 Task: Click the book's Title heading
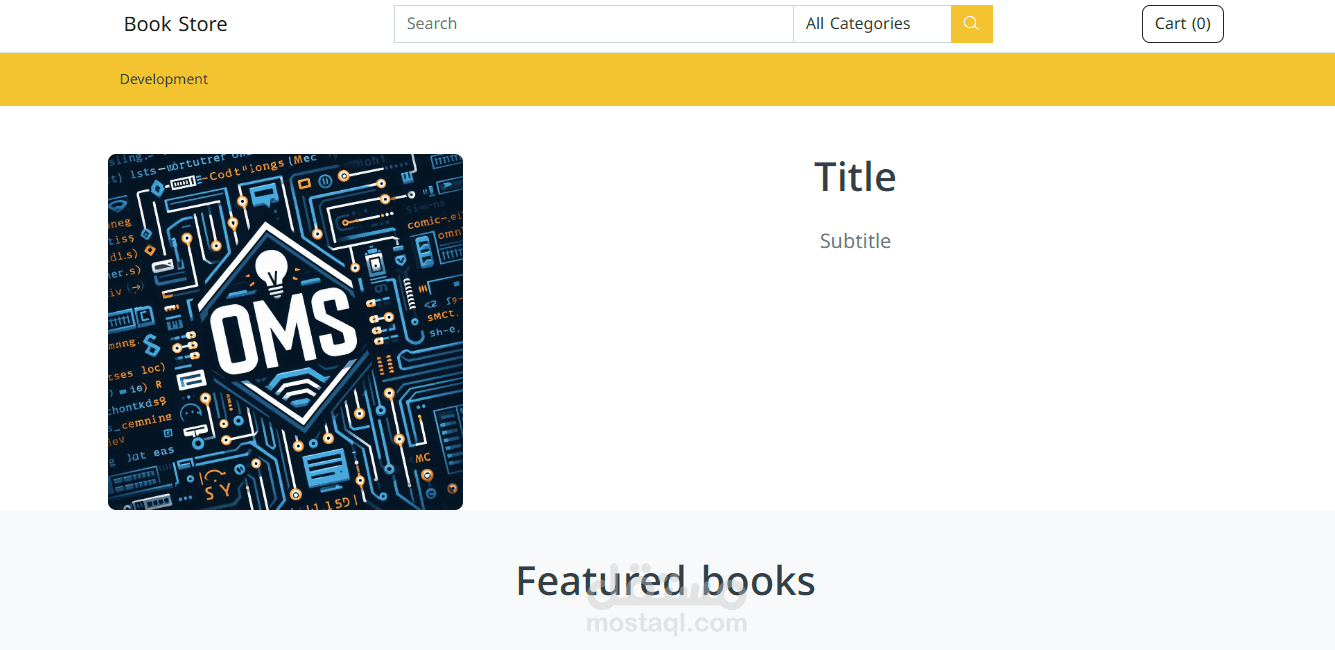click(855, 177)
